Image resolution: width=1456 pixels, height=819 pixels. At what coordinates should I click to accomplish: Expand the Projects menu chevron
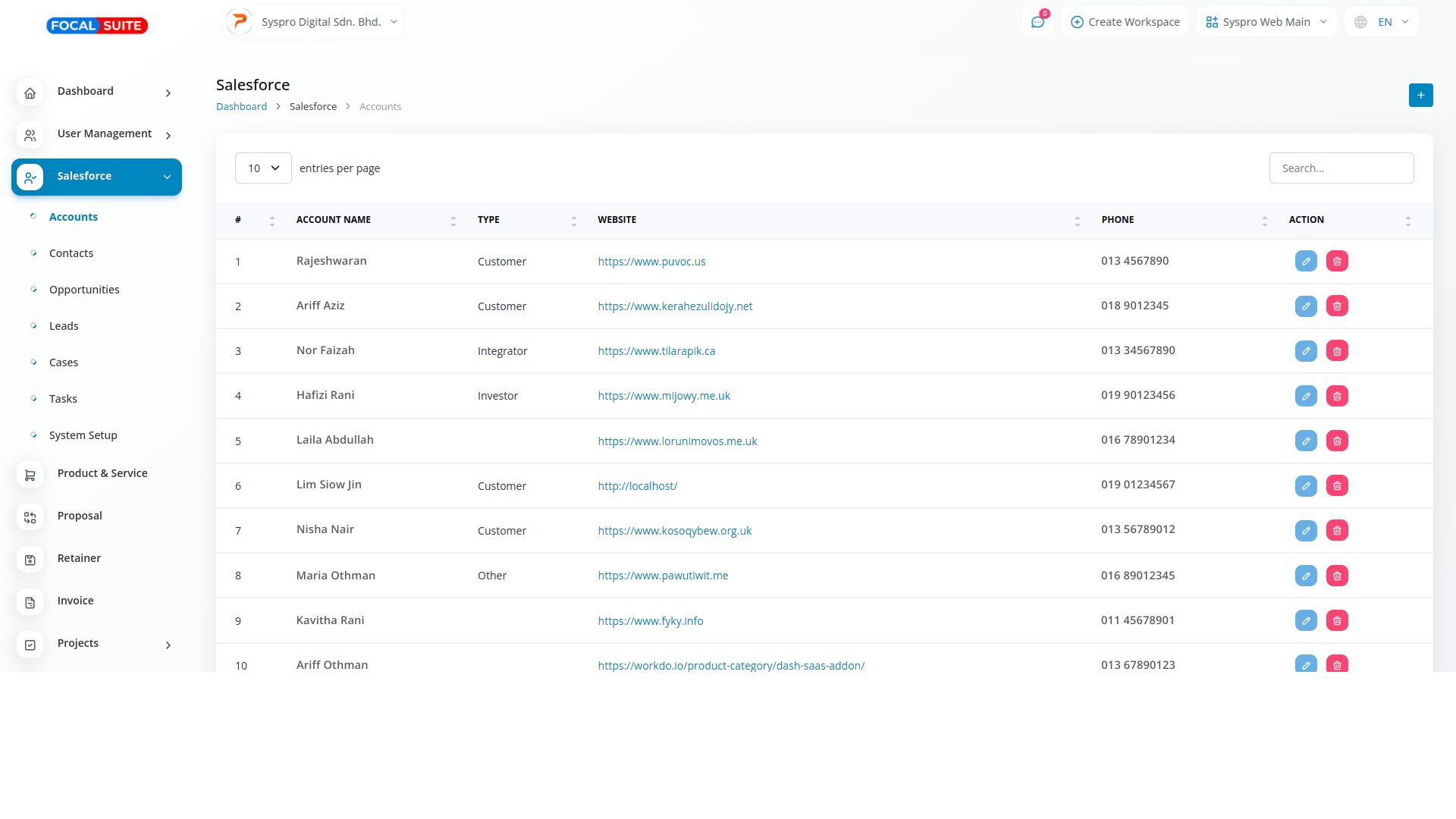(x=168, y=645)
